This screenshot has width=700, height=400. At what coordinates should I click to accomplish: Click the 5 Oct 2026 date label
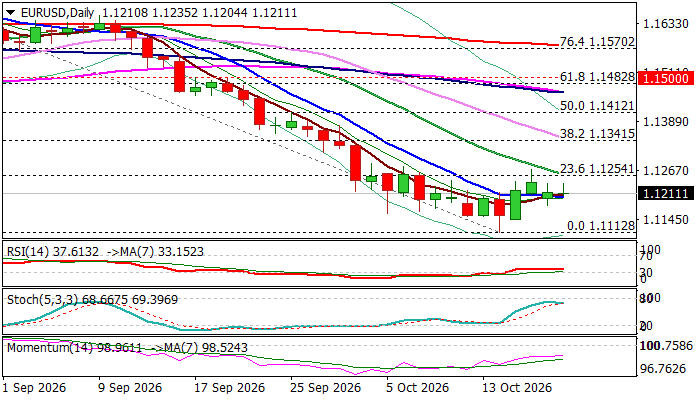(417, 388)
